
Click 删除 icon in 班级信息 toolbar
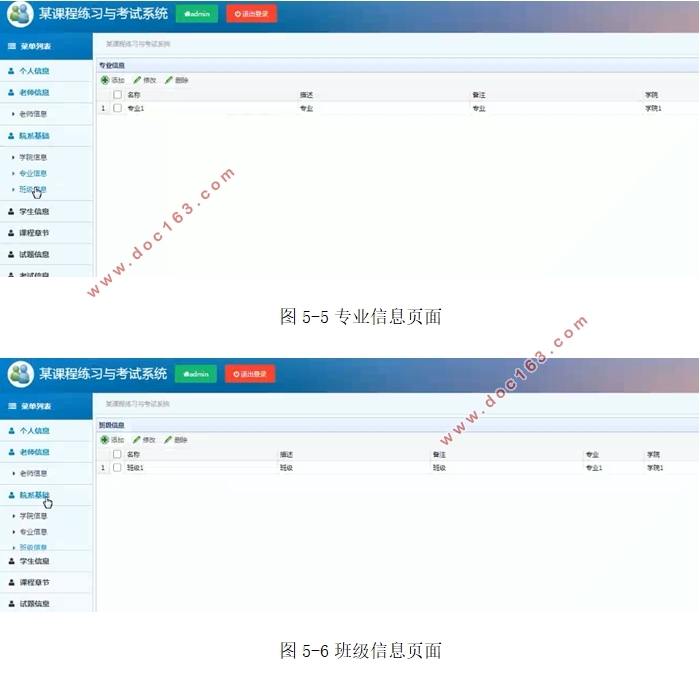168,440
